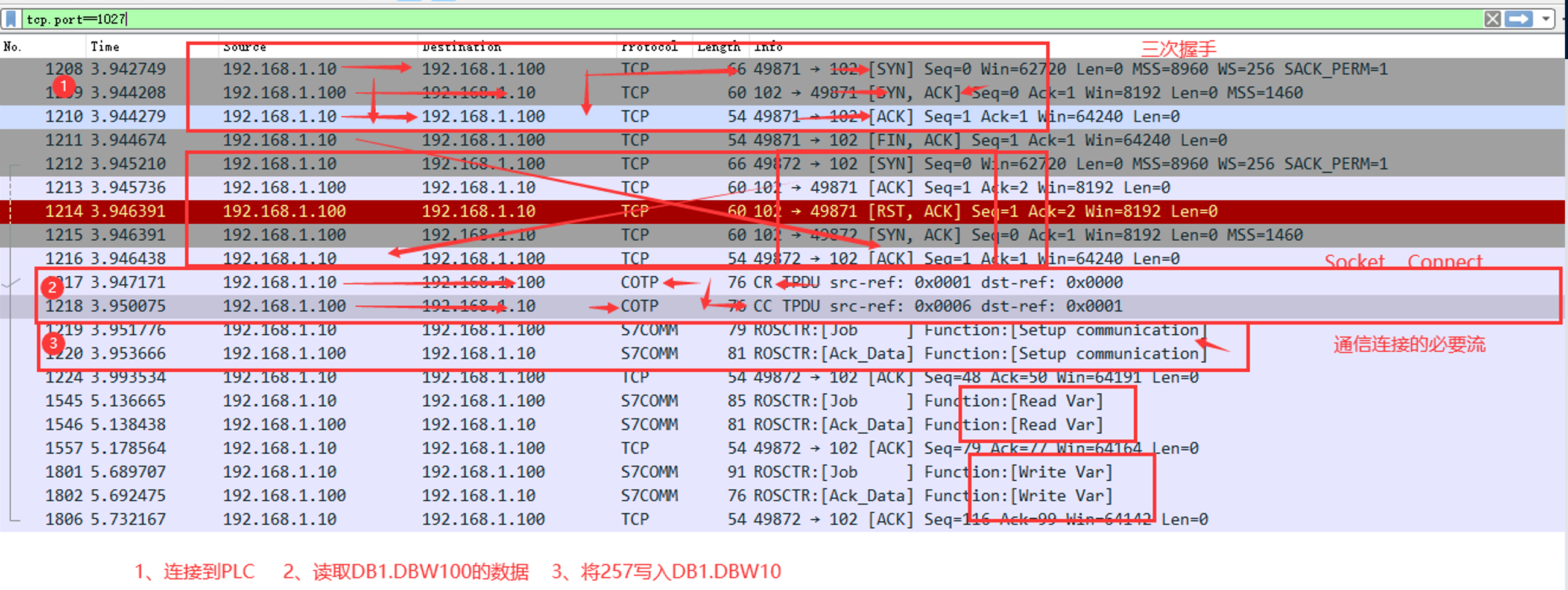Clear the tcp.port==1027 display filter
1568x590 pixels.
click(x=1492, y=19)
